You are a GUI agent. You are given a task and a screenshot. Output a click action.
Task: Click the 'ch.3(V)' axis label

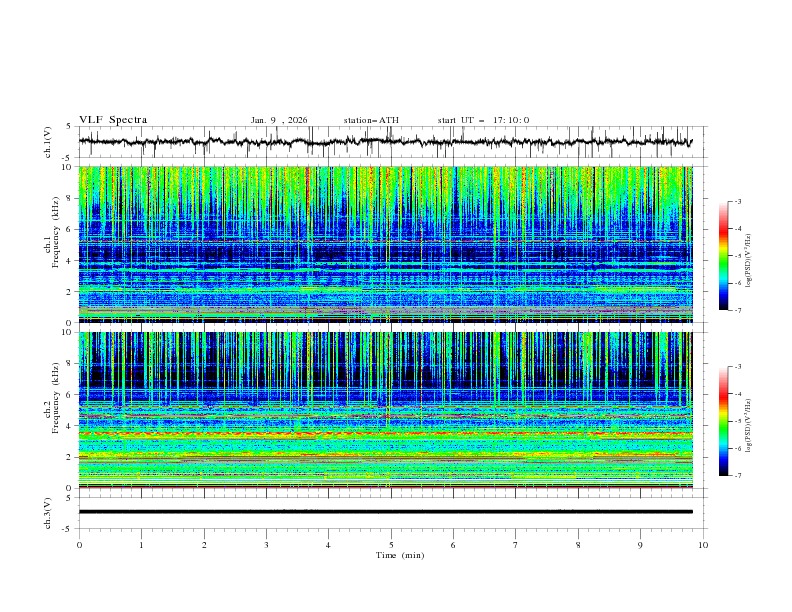click(48, 513)
